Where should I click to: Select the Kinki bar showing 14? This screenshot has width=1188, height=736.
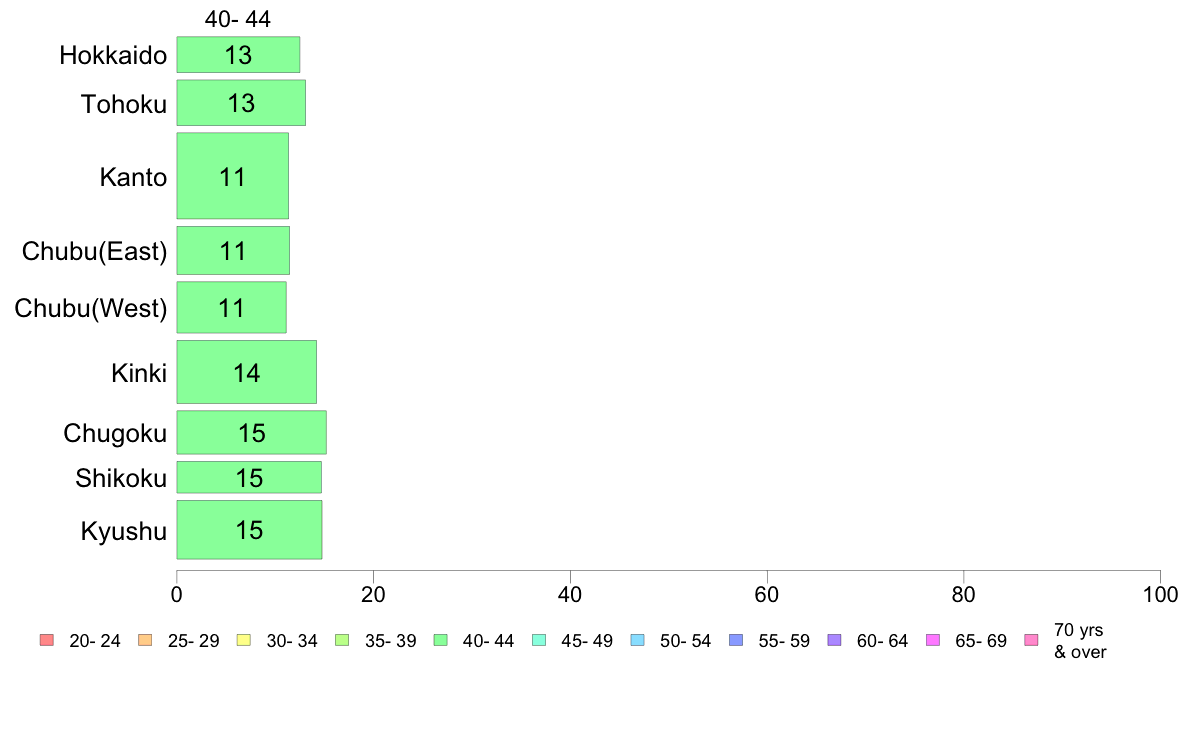point(246,372)
